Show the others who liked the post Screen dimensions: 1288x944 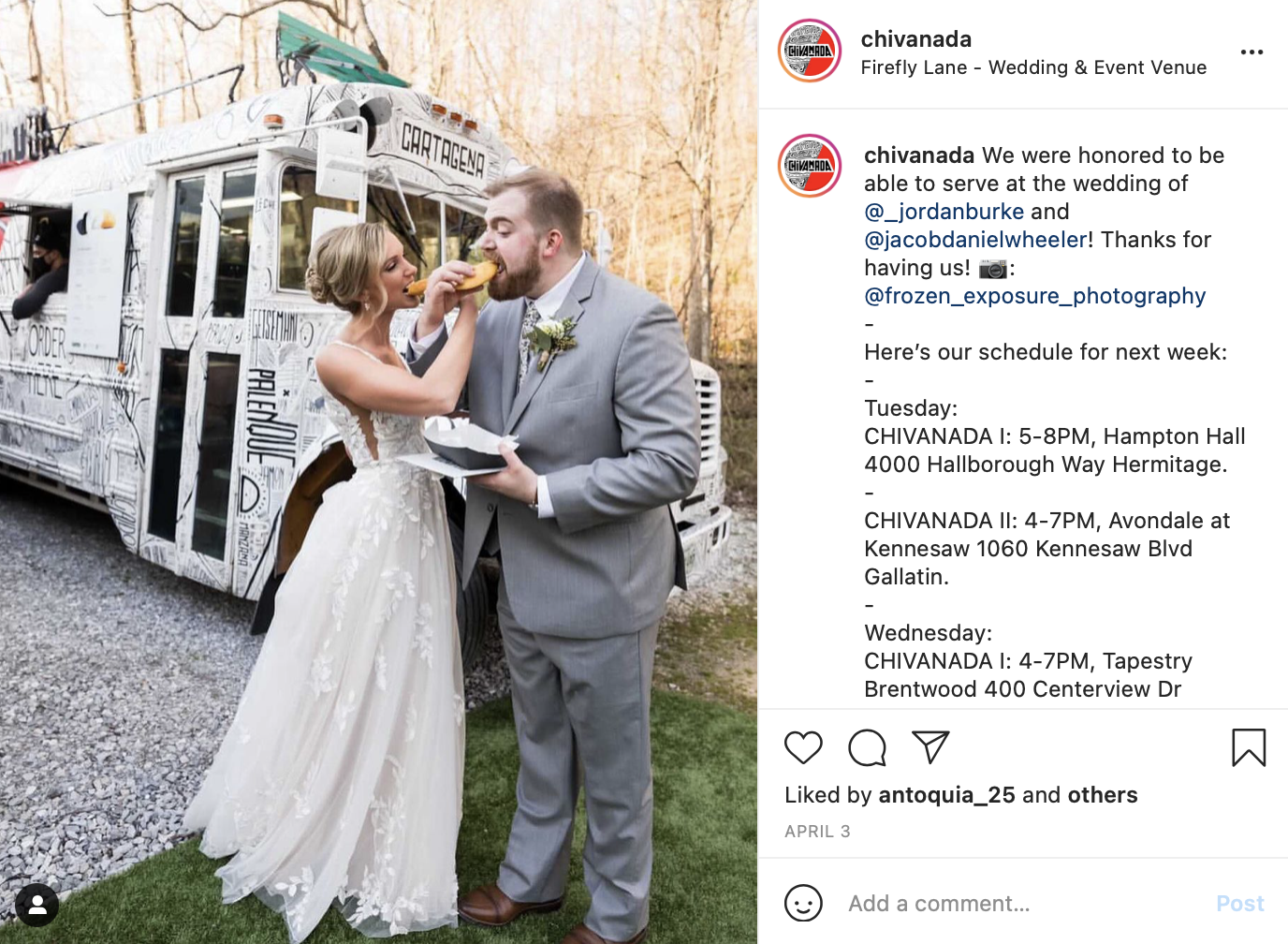click(x=1103, y=795)
